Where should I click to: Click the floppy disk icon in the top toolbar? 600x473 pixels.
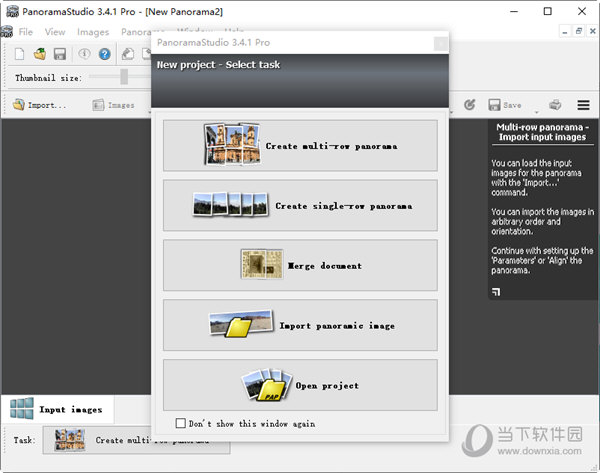(60, 54)
